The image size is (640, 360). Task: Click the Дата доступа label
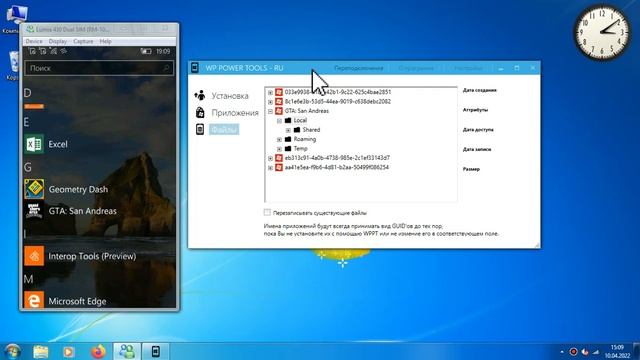pos(478,130)
